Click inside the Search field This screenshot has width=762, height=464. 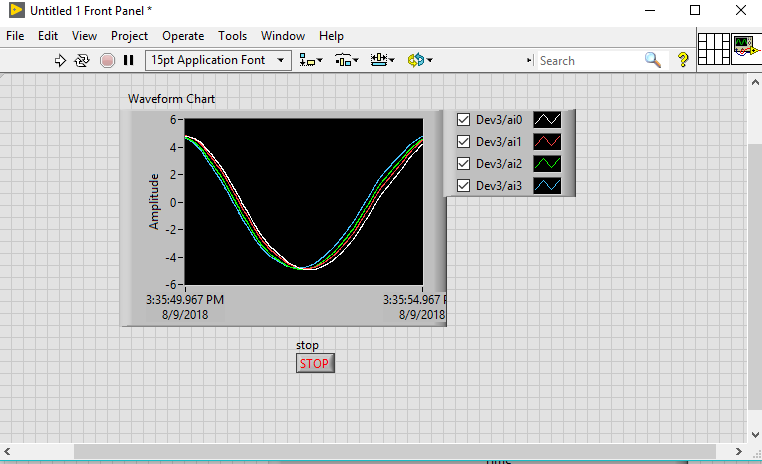589,61
